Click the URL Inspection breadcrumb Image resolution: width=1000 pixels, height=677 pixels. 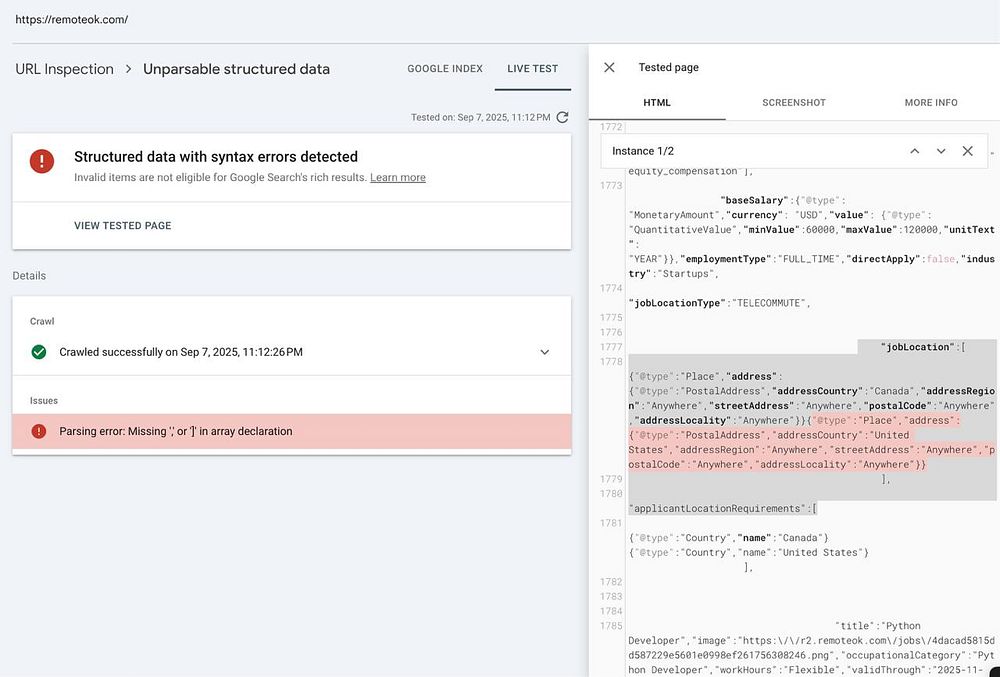pos(64,69)
